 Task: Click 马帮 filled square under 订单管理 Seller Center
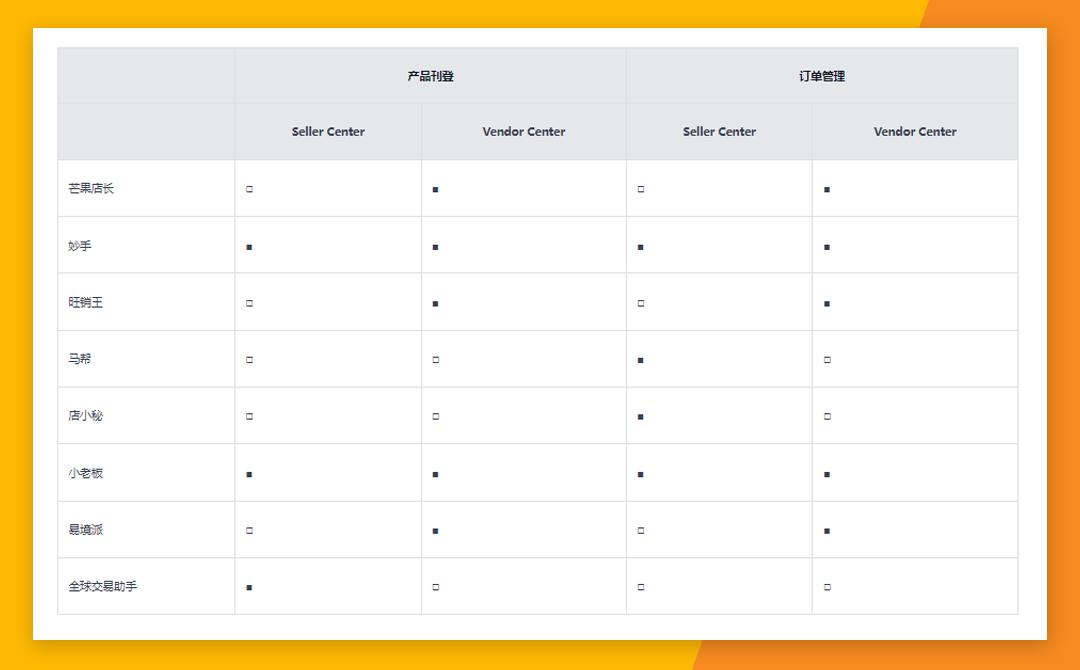point(641,360)
